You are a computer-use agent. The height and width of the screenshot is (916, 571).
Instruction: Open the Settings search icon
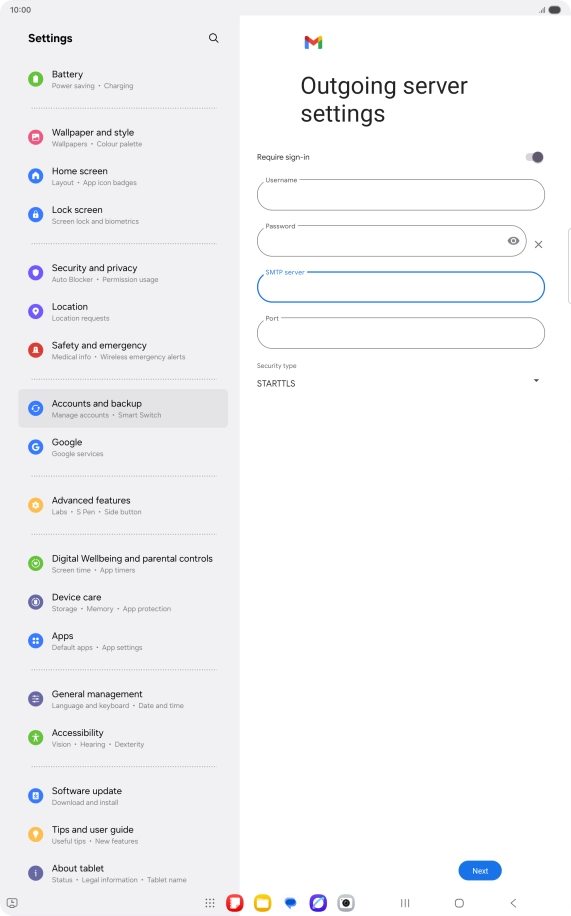click(213, 38)
